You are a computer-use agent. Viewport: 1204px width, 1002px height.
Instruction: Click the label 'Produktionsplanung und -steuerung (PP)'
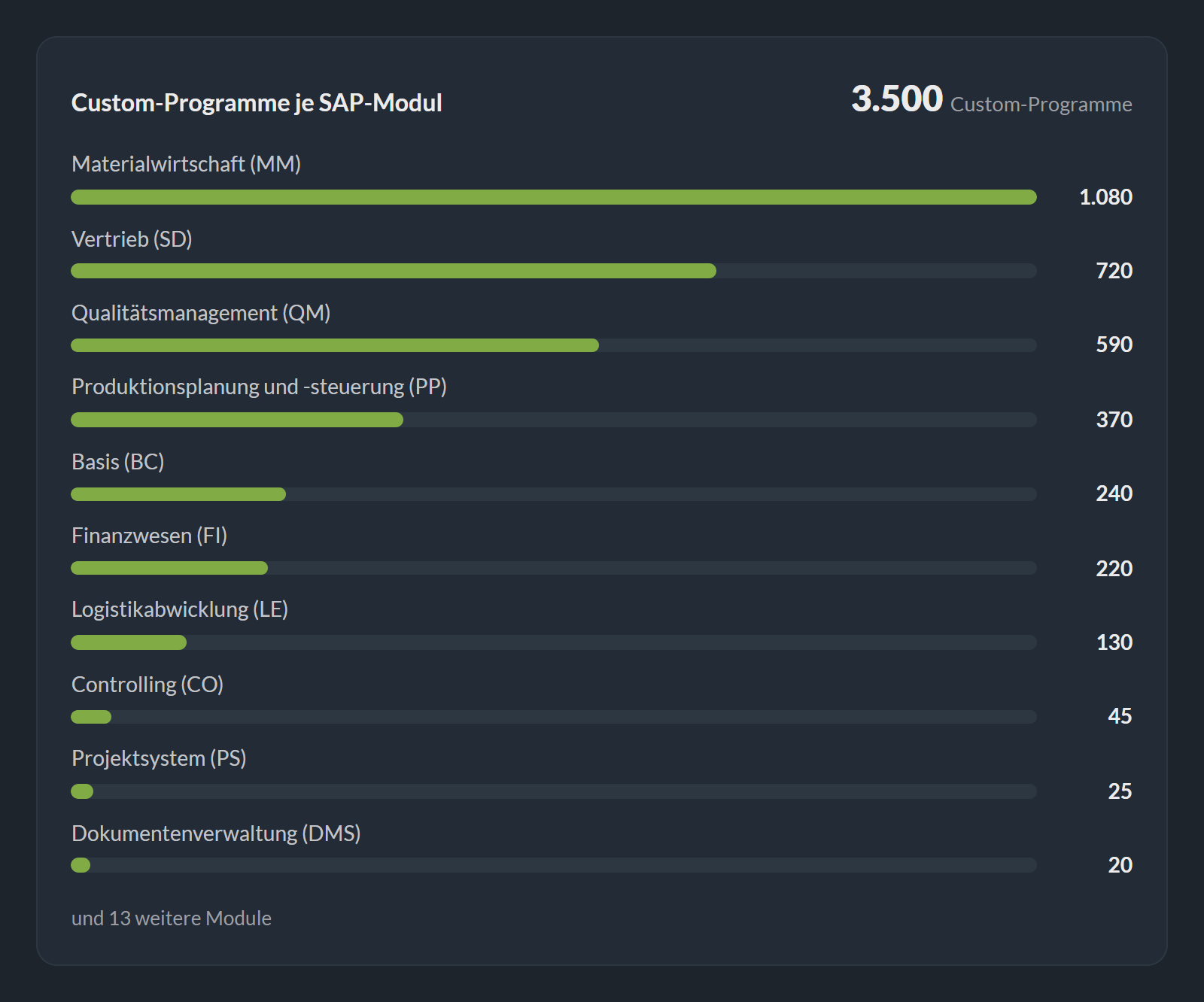(259, 387)
